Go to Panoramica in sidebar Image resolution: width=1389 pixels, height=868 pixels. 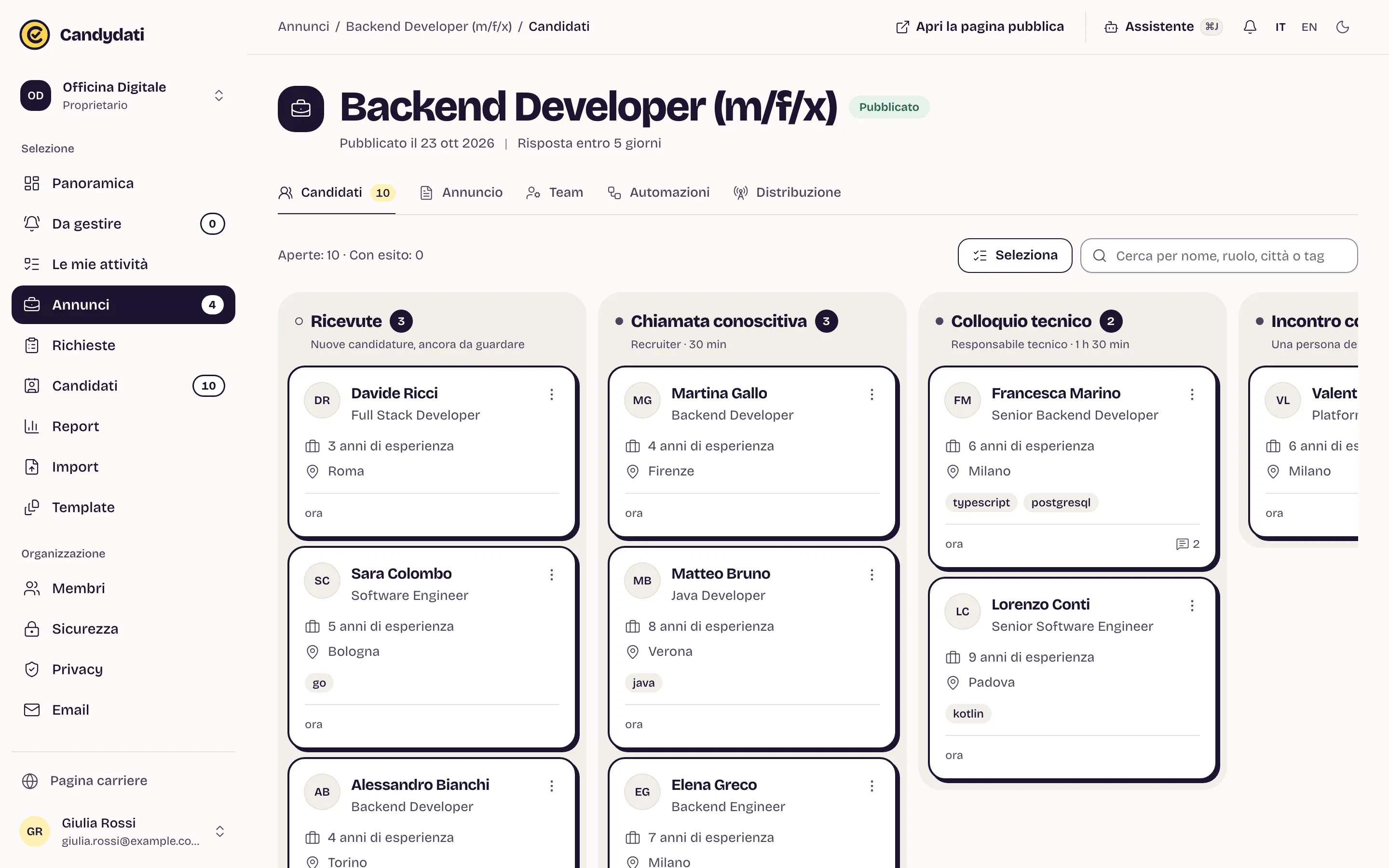(x=123, y=183)
